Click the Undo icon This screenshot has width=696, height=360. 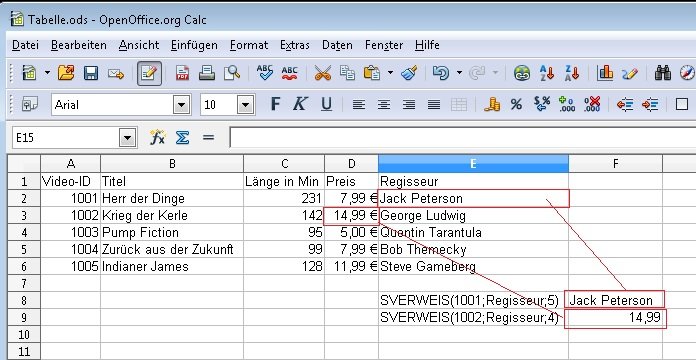click(x=441, y=72)
